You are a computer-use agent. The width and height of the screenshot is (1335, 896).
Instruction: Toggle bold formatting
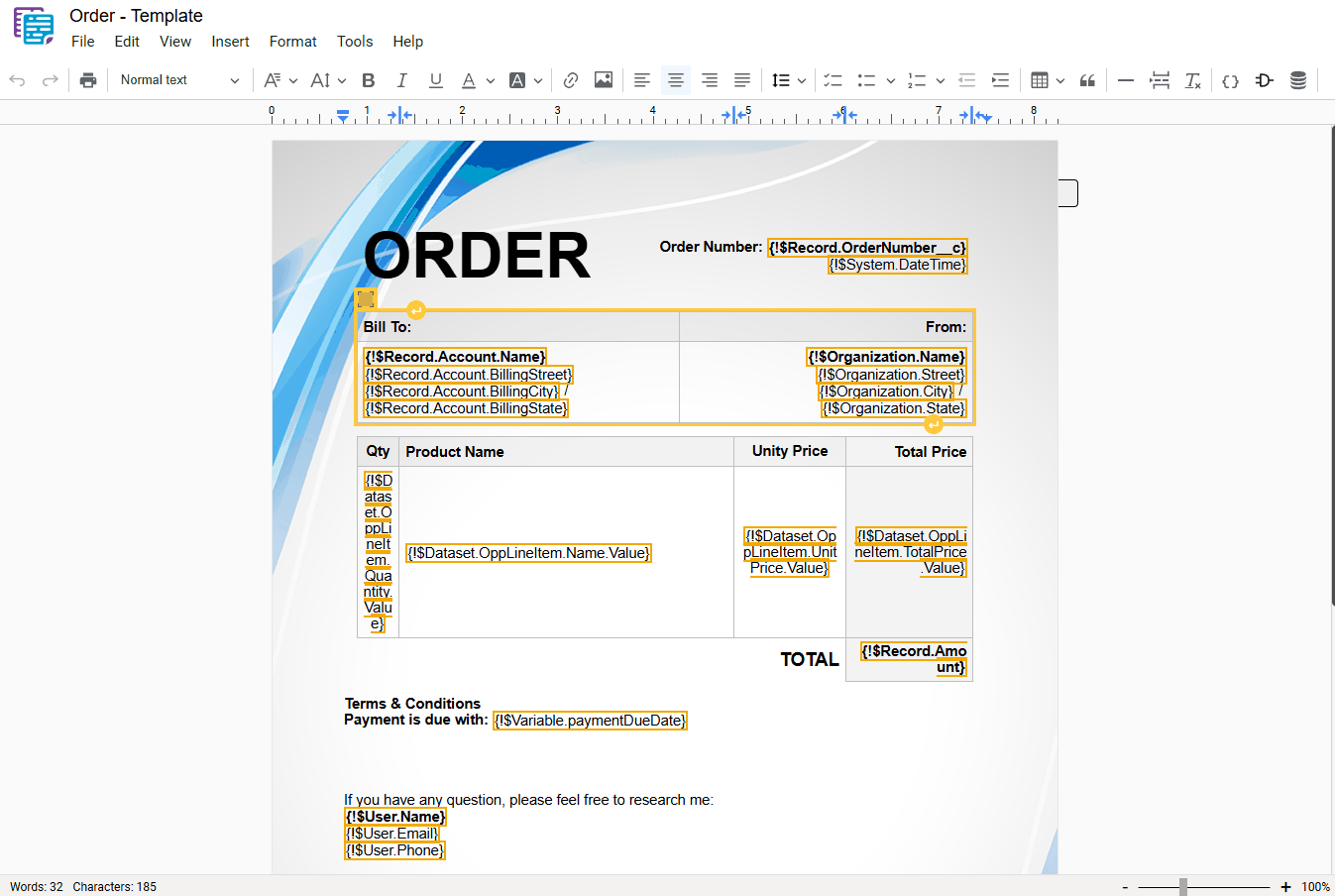tap(369, 80)
